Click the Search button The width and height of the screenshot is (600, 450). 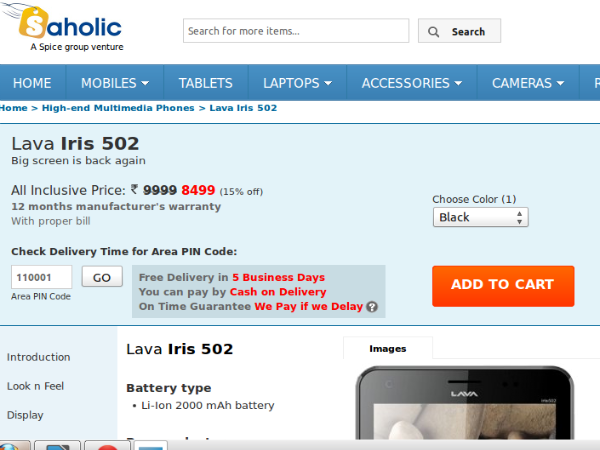click(x=459, y=32)
